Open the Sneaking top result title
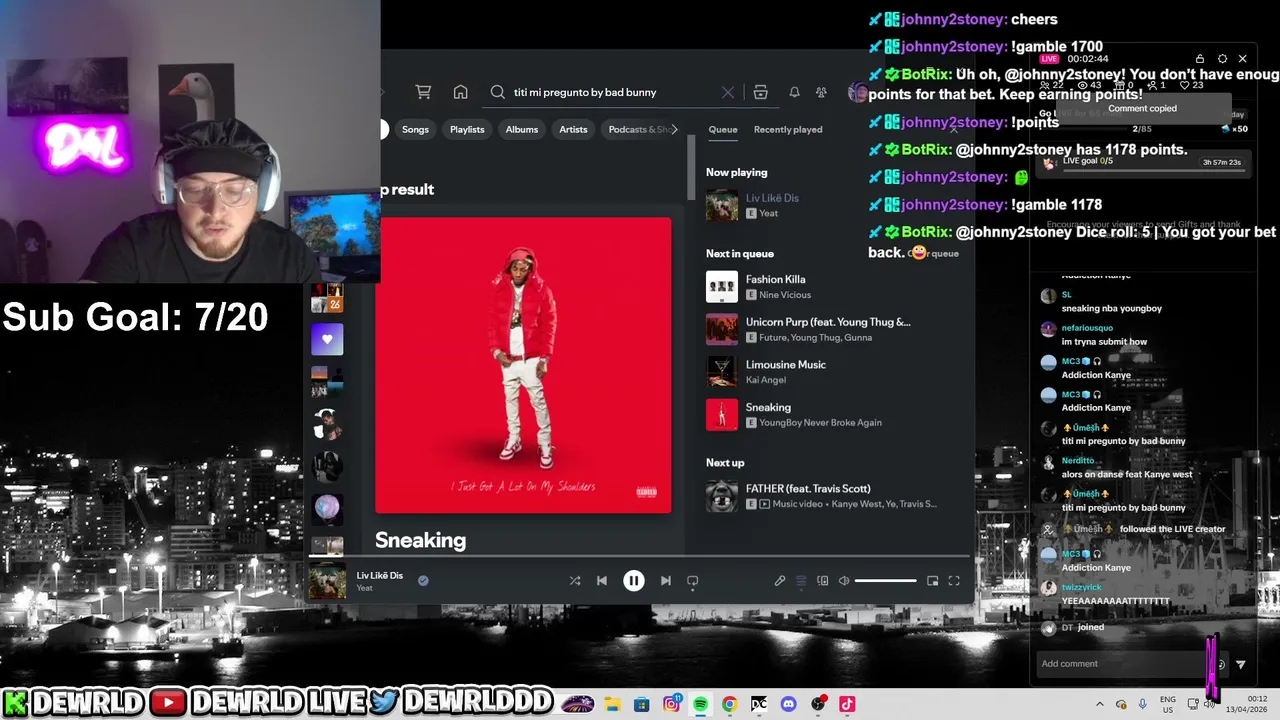The image size is (1280, 720). (x=420, y=540)
